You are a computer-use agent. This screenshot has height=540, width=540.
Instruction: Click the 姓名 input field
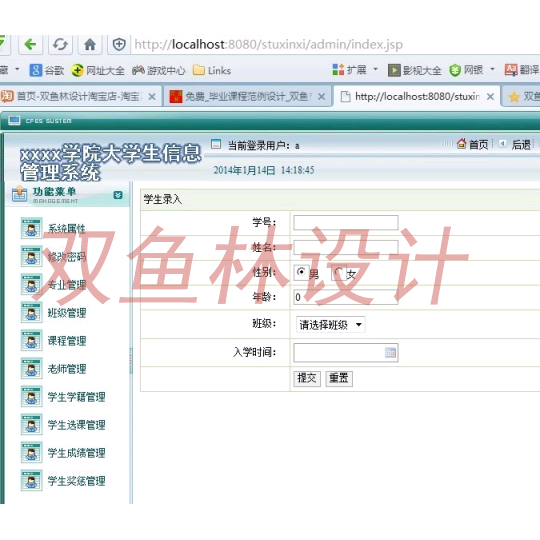[346, 248]
